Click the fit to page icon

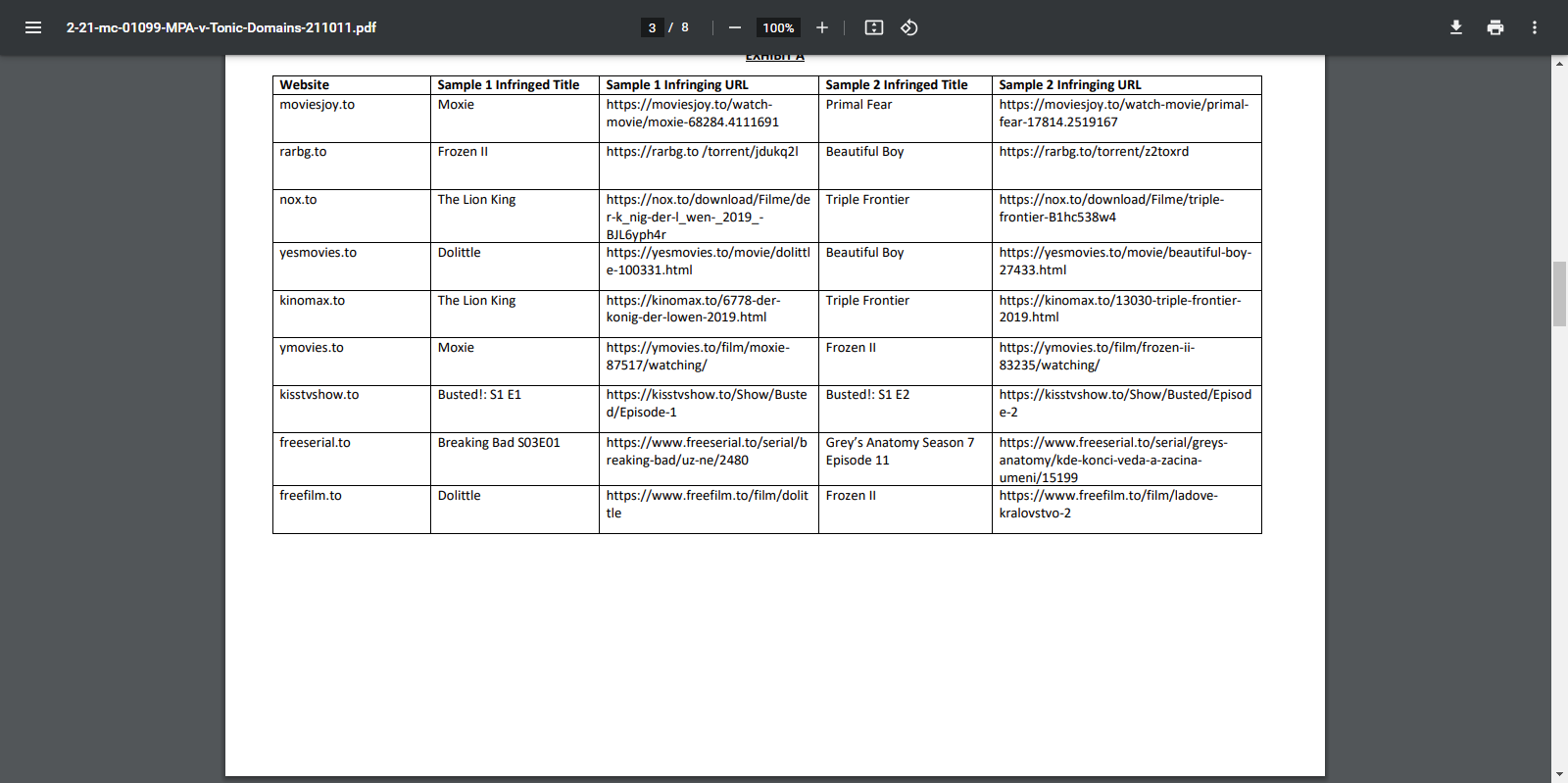click(x=874, y=27)
